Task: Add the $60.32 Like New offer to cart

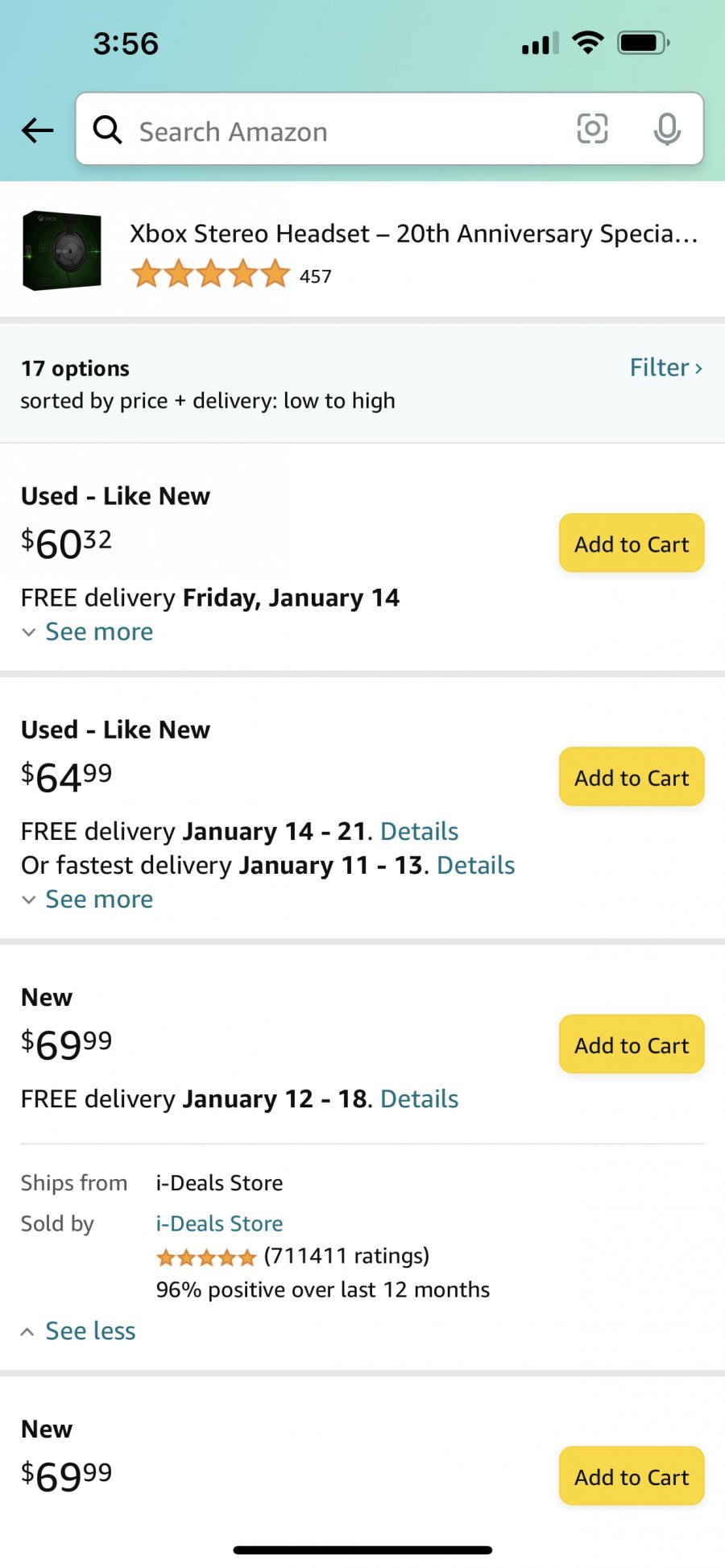Action: (x=632, y=544)
